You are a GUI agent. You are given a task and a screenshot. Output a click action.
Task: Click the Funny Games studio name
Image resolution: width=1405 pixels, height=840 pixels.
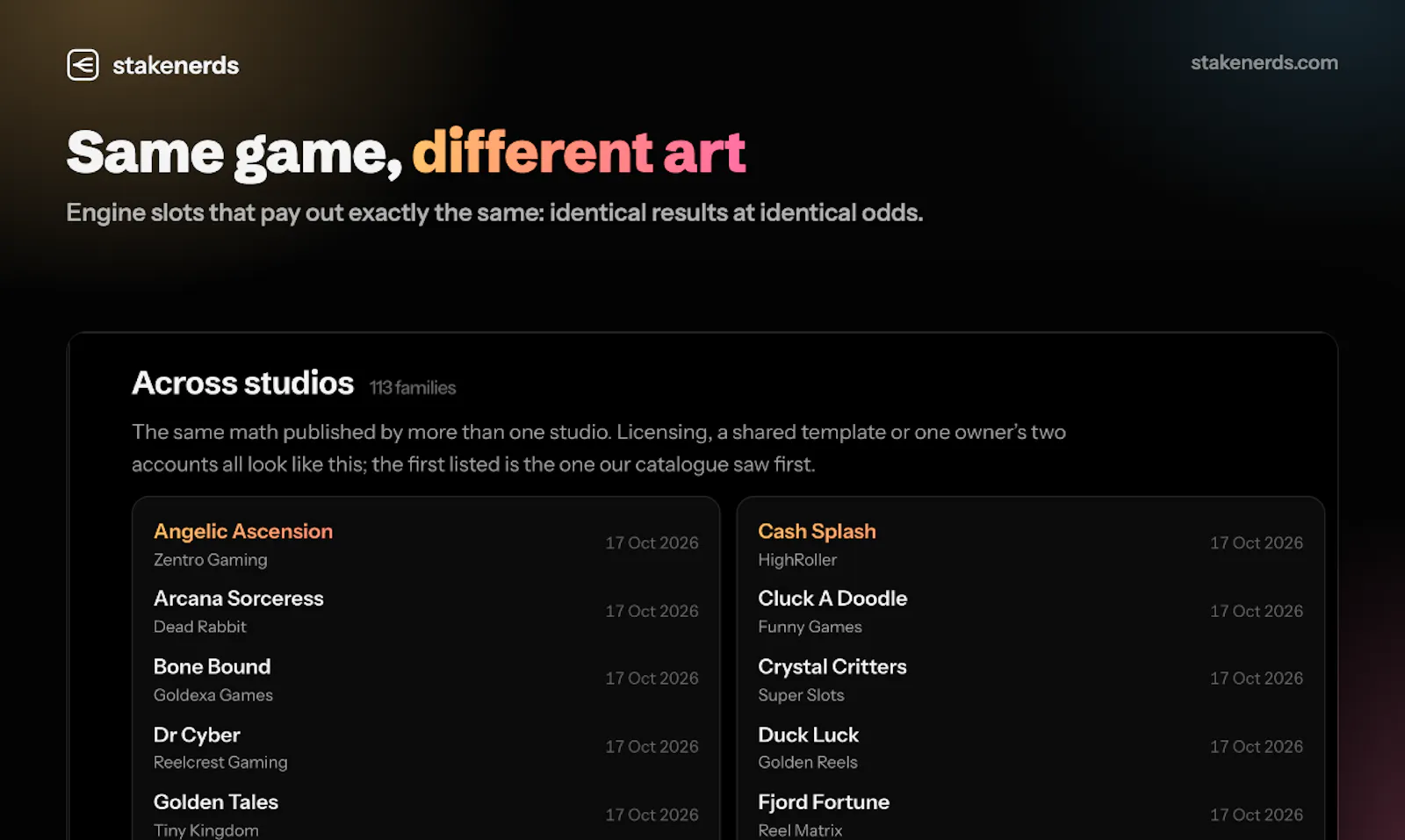(x=810, y=627)
